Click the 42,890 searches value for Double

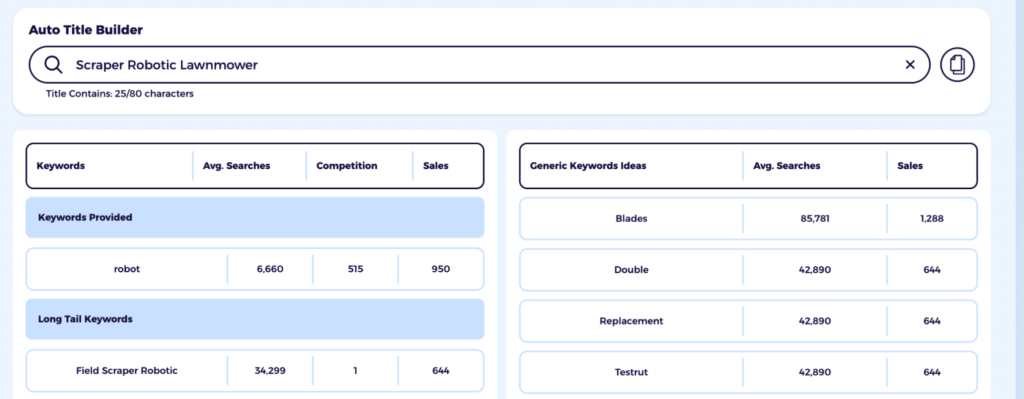click(x=814, y=270)
